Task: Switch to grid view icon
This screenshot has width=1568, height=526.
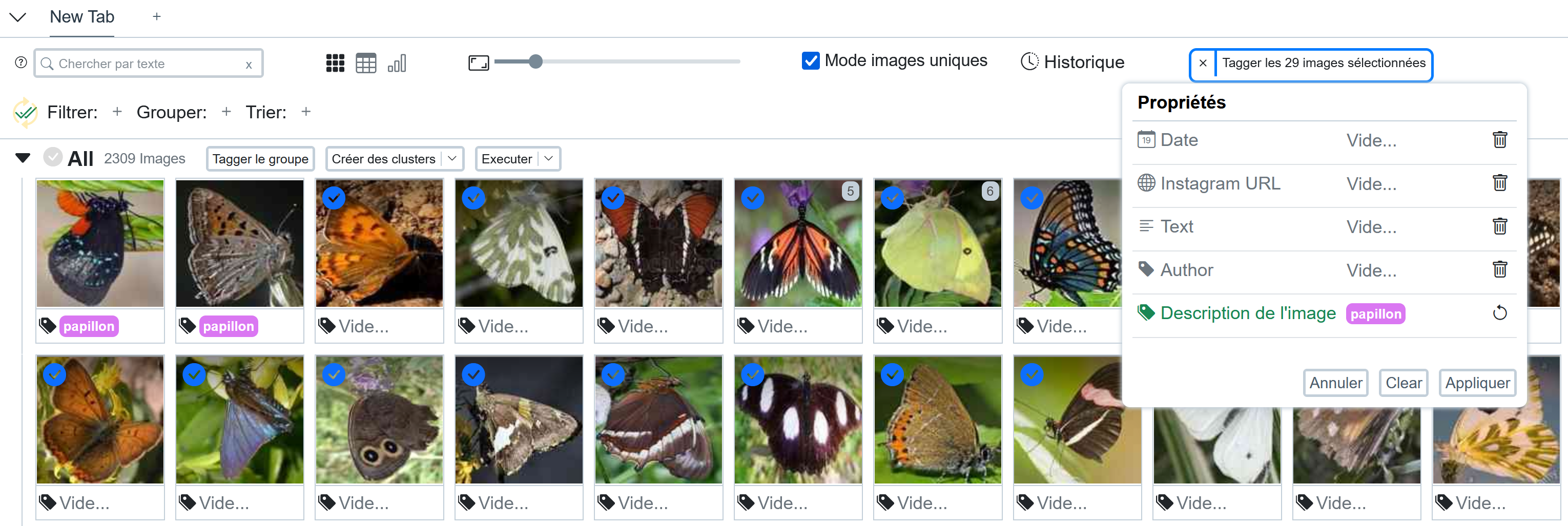Action: point(335,63)
